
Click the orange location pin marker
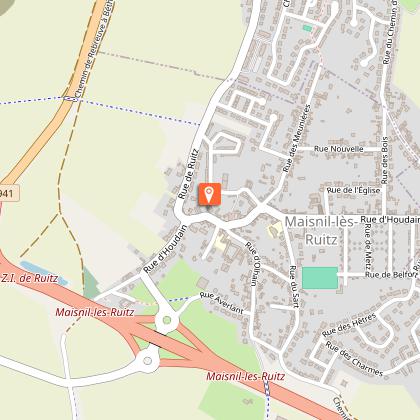[x=209, y=194]
